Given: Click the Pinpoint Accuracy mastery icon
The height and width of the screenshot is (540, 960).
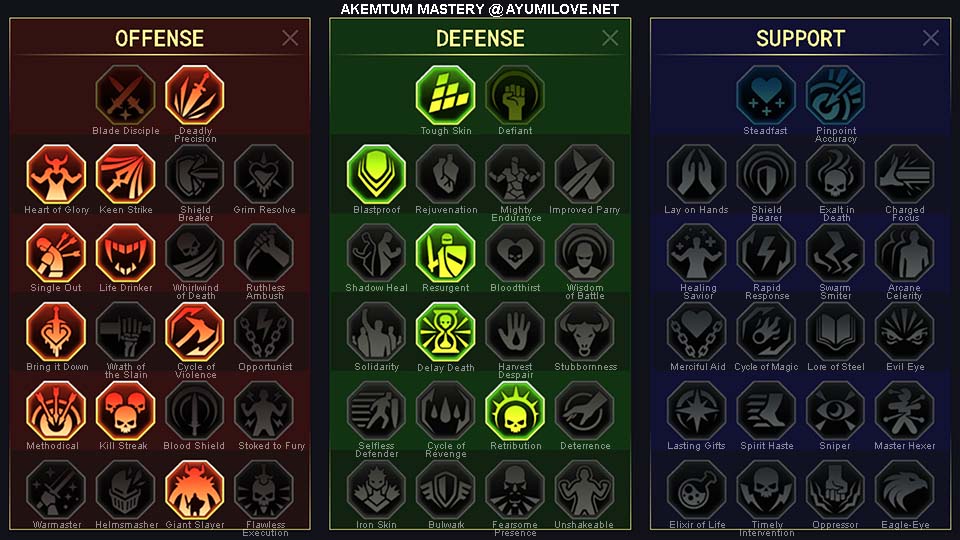Looking at the screenshot, I should point(835,96).
